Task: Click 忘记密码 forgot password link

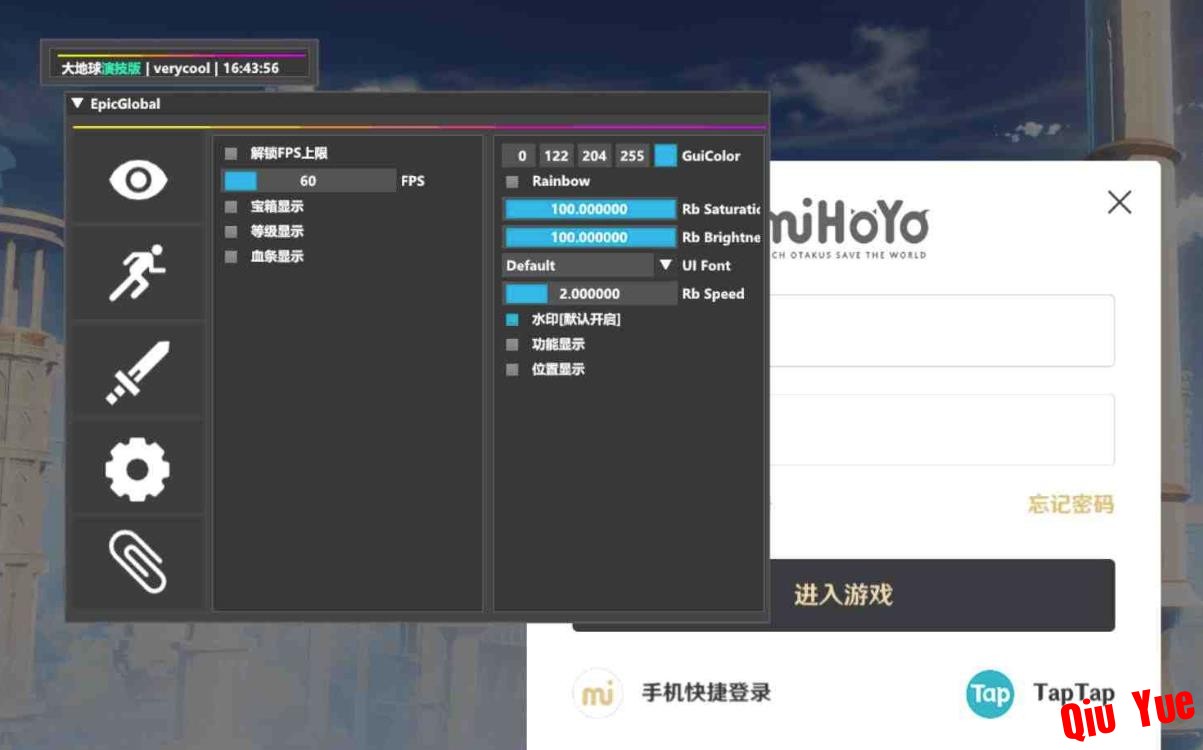Action: [1070, 504]
